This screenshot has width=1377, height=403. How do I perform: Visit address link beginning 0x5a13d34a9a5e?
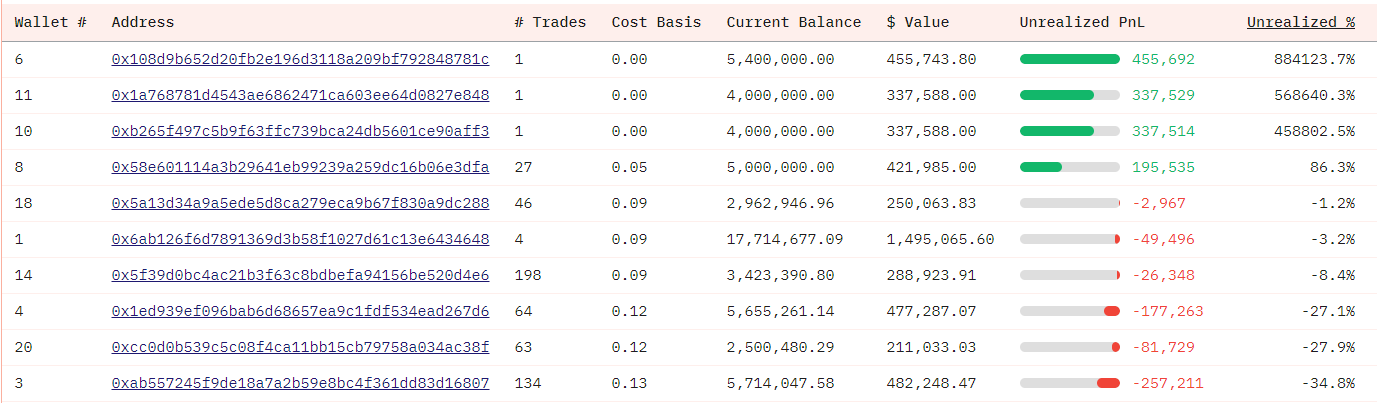[300, 203]
